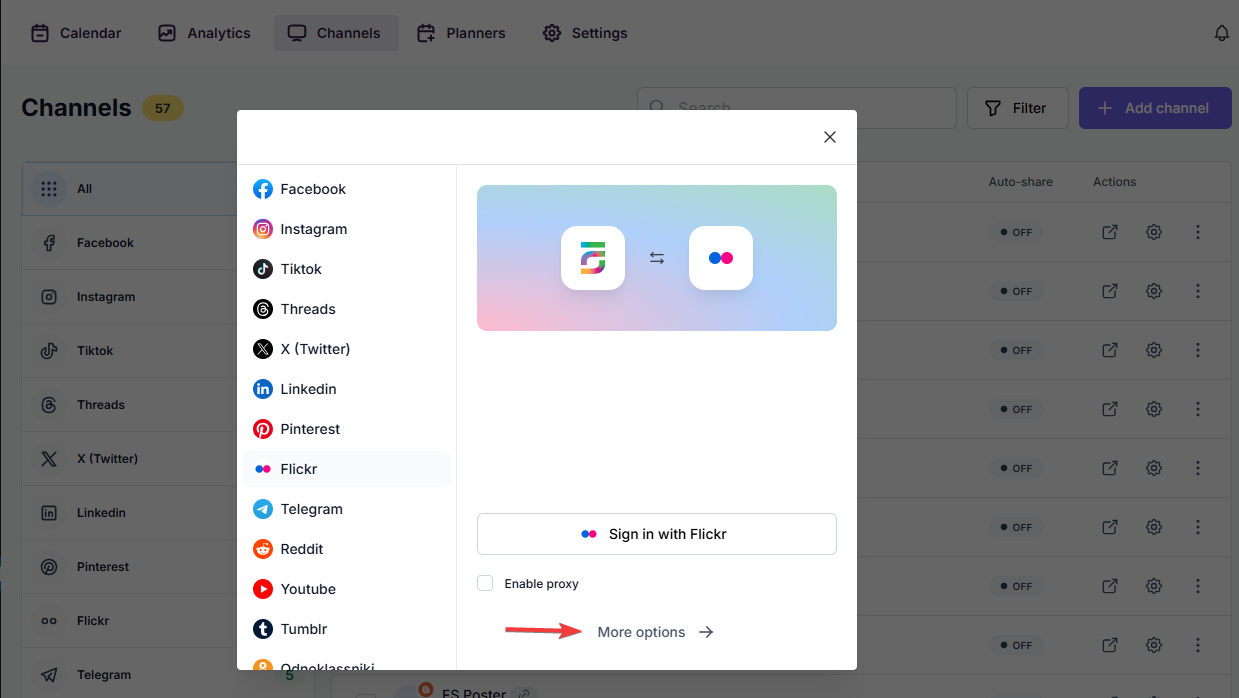Click Sign in with Flickr button
This screenshot has height=698, width=1239.
point(656,534)
